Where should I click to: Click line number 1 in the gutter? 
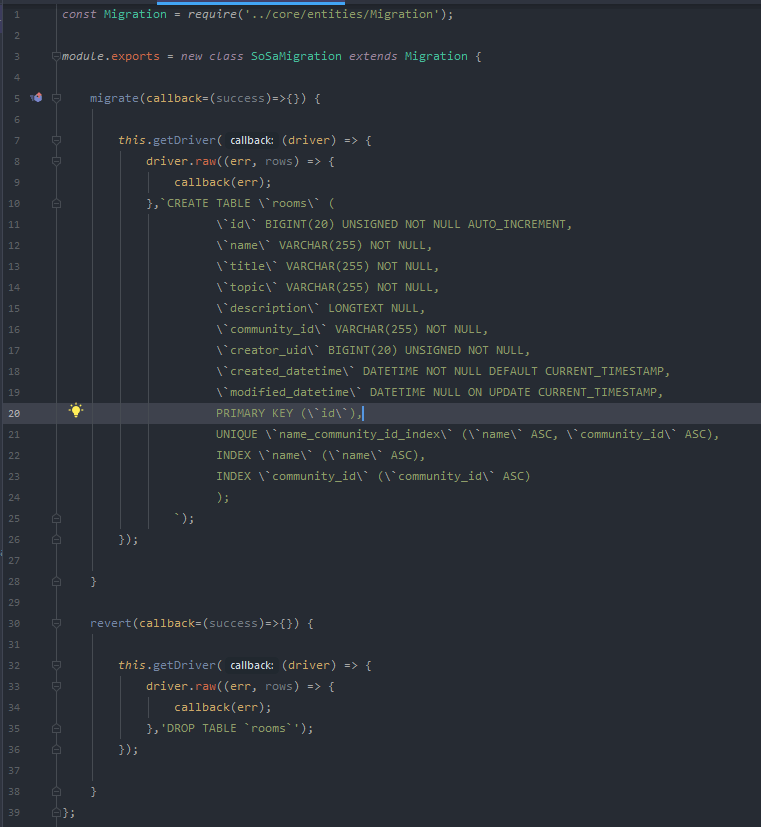[17, 14]
